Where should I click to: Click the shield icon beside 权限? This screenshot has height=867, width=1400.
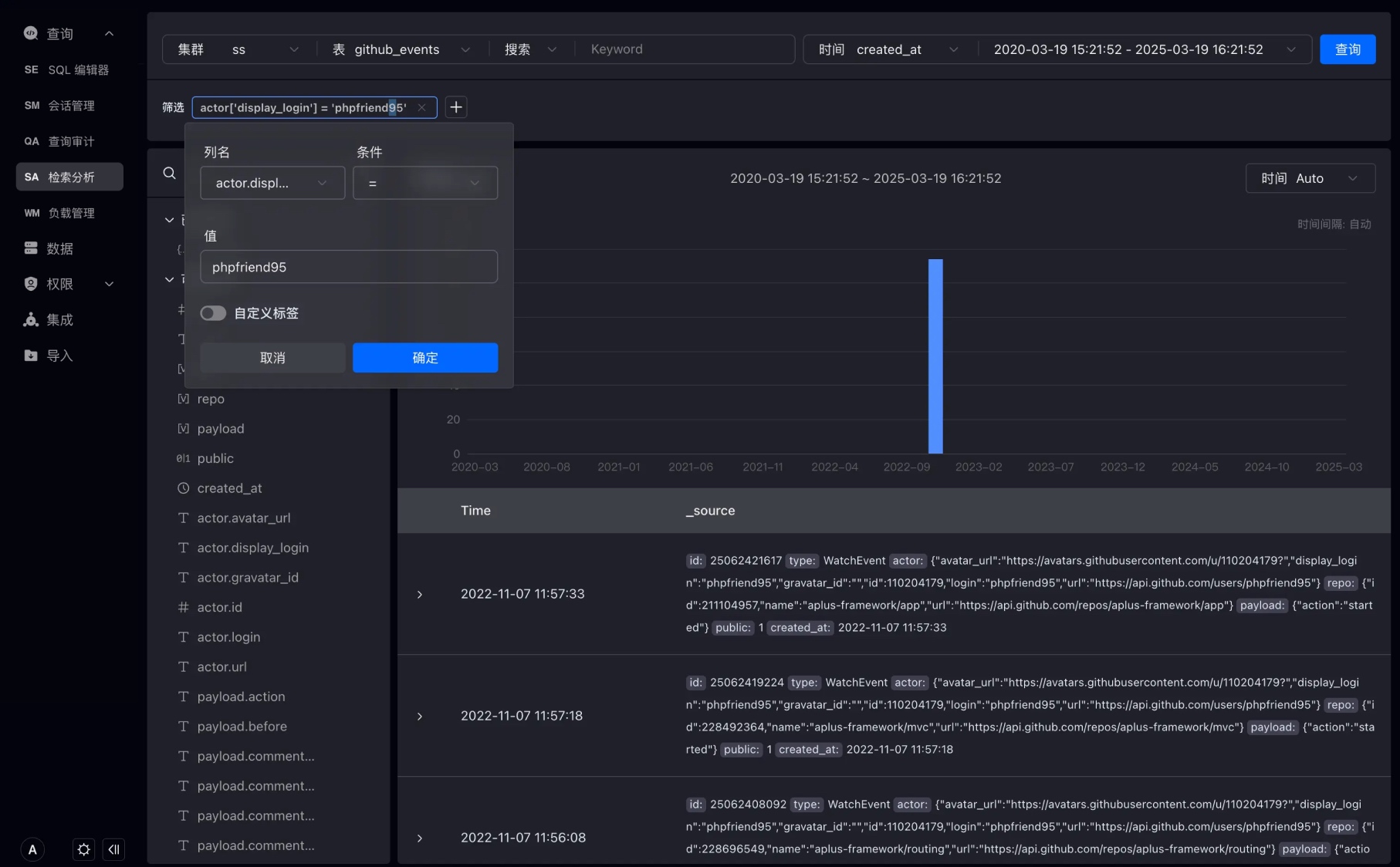click(x=31, y=284)
